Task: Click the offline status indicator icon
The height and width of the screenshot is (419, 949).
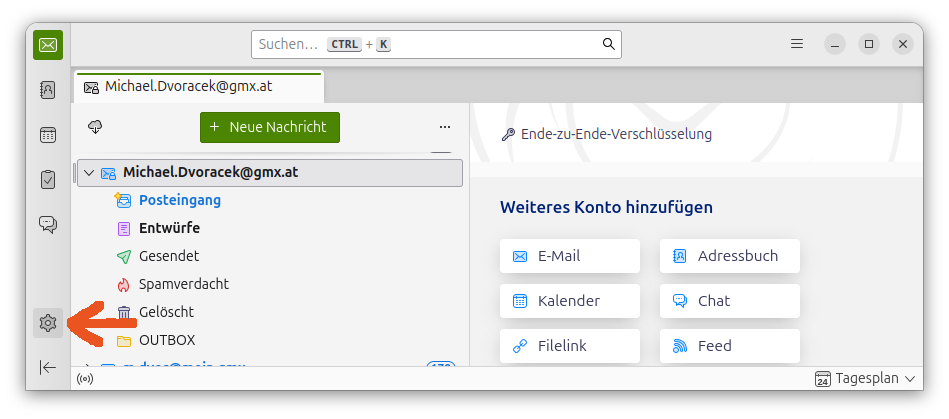Action: coord(85,379)
